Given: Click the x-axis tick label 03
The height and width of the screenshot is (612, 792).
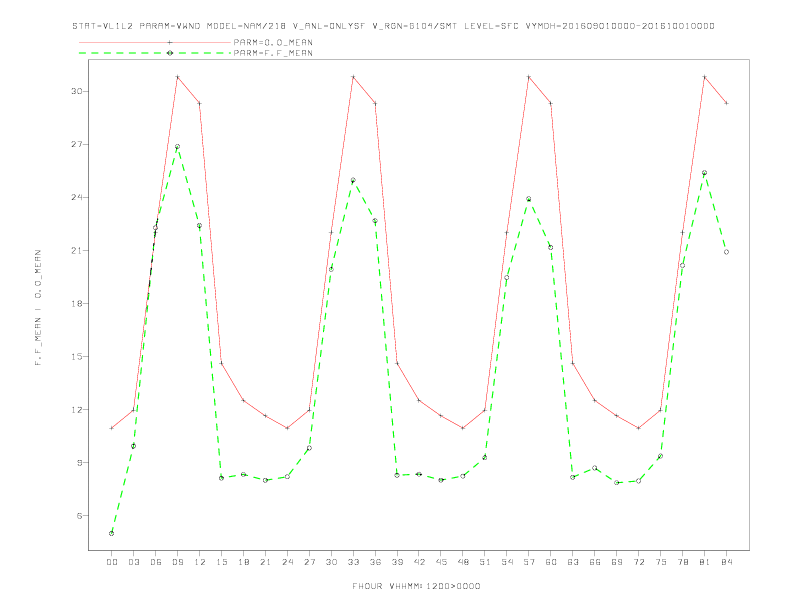Looking at the screenshot, I should point(133,562).
